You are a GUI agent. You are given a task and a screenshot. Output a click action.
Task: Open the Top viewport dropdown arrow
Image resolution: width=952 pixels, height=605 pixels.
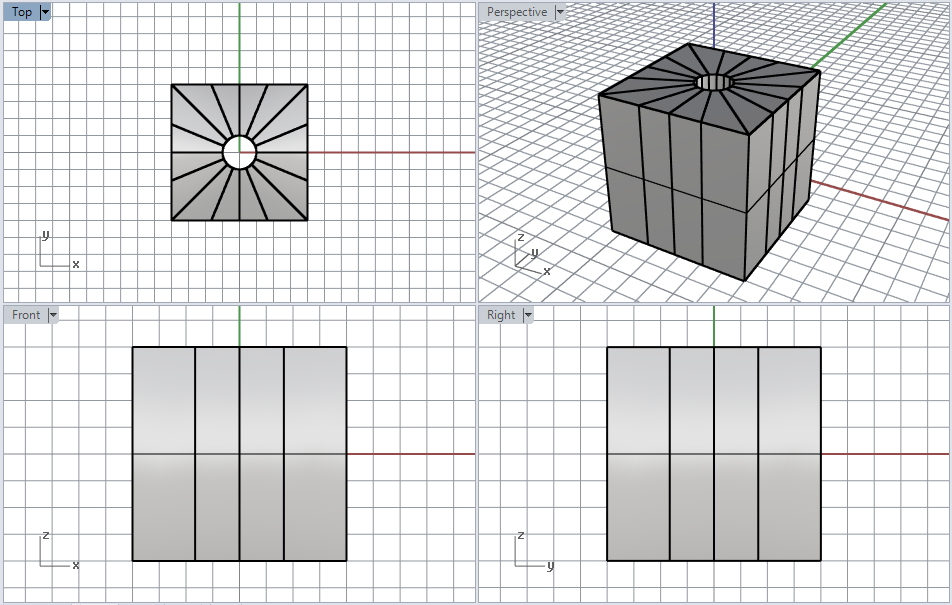(46, 12)
